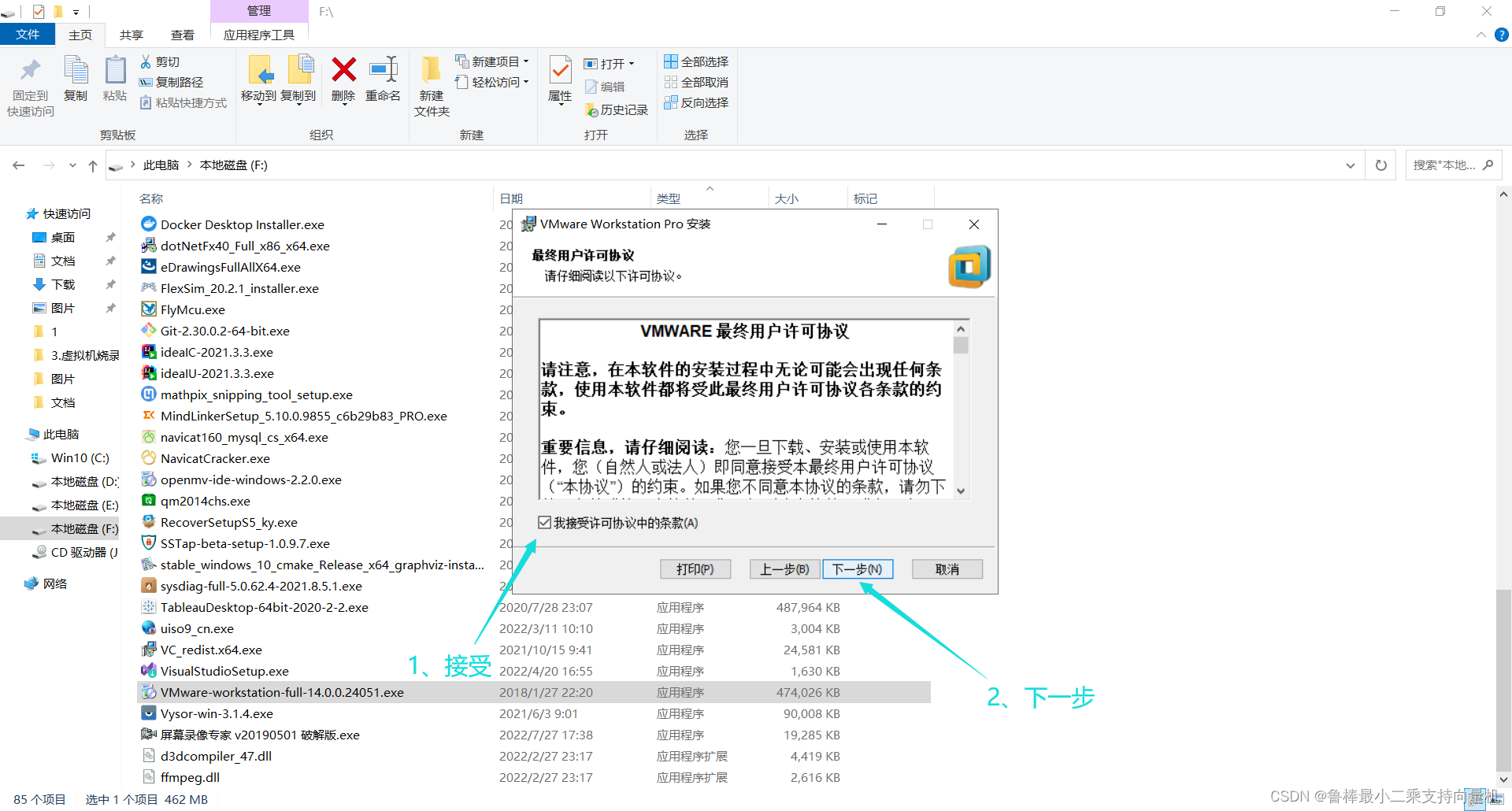Open Quick Access Toolbar customize arrow

pyautogui.click(x=76, y=12)
